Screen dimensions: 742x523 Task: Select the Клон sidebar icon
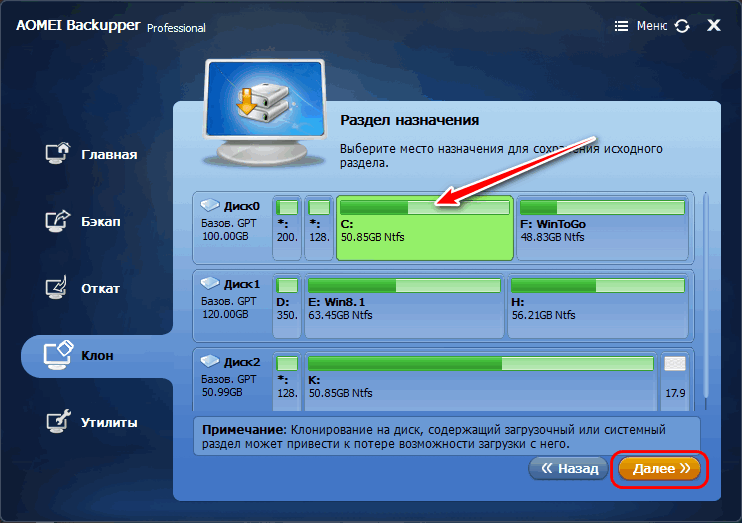tap(58, 355)
